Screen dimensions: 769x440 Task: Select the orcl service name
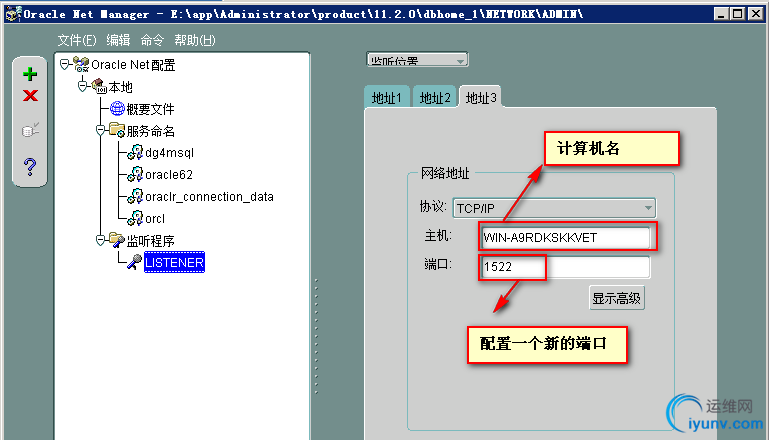coord(155,219)
